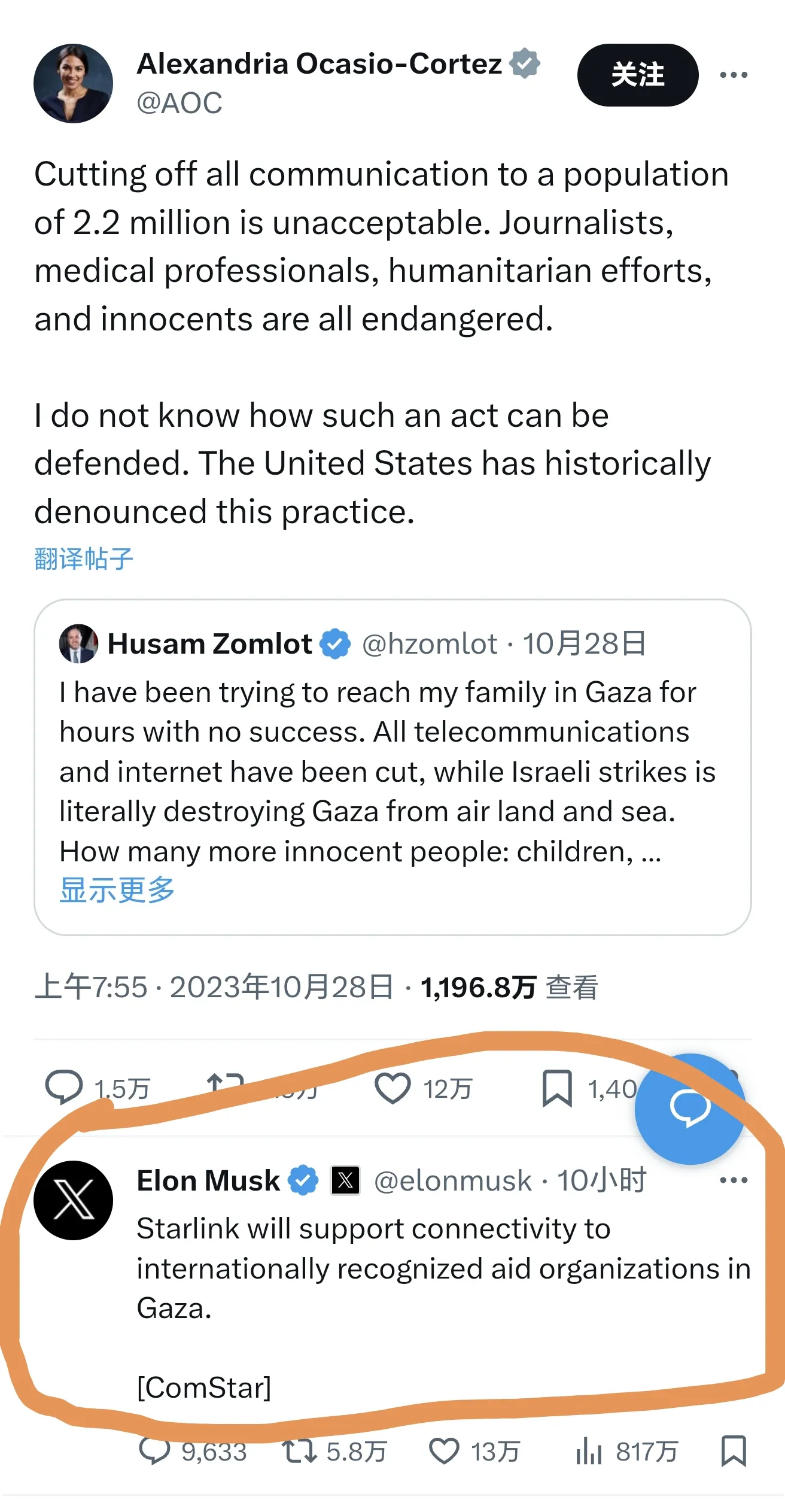The image size is (785, 1512).
Task: Click the verified badge next to Alexandria Ocasio-Cortez
Action: (x=524, y=62)
